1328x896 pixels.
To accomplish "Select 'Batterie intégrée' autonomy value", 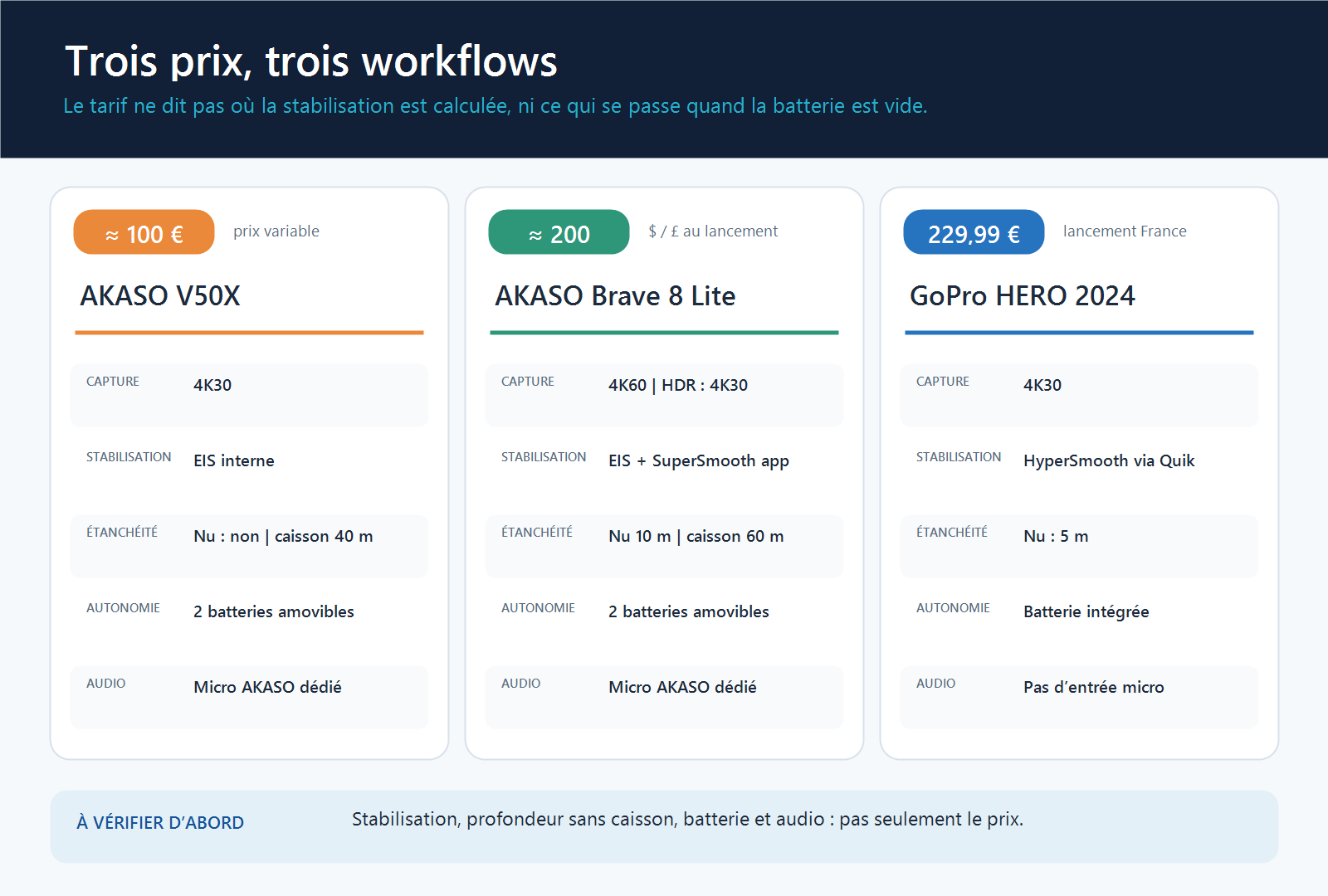I will [x=1086, y=612].
